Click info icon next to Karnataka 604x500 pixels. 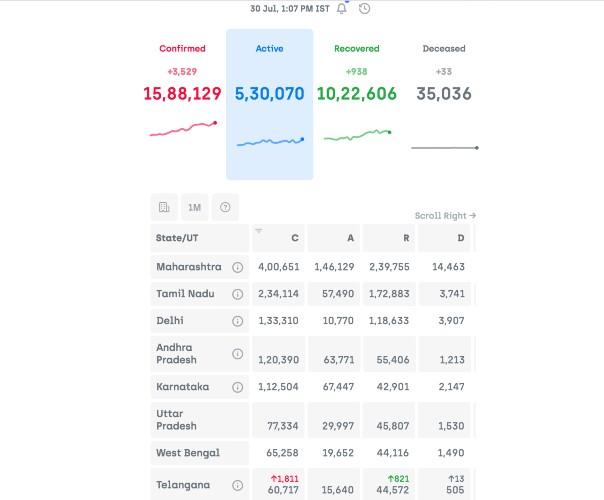[238, 386]
